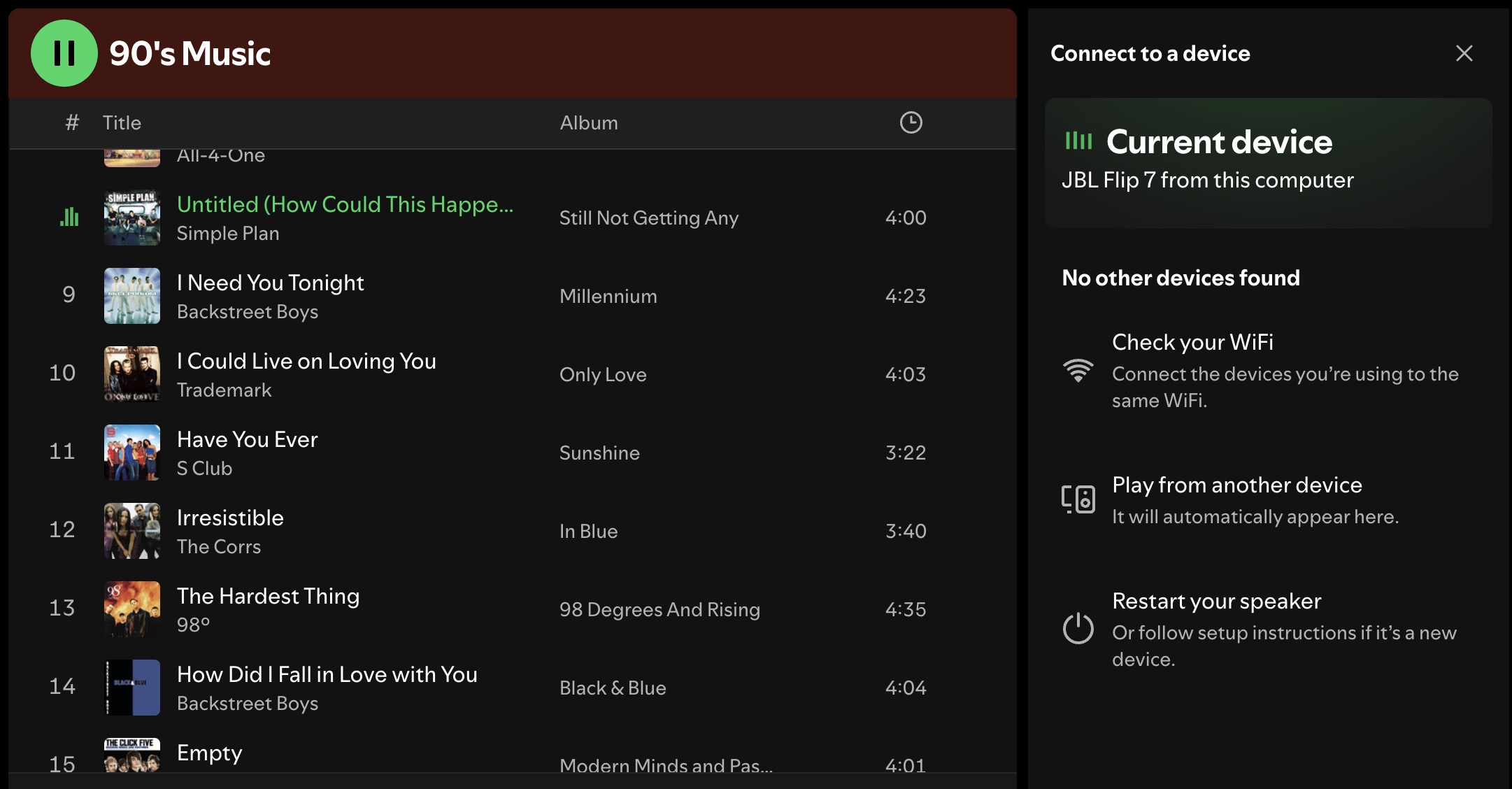Open the Simple Plan album cover thumbnail
This screenshot has height=789, width=1512.
click(x=132, y=218)
